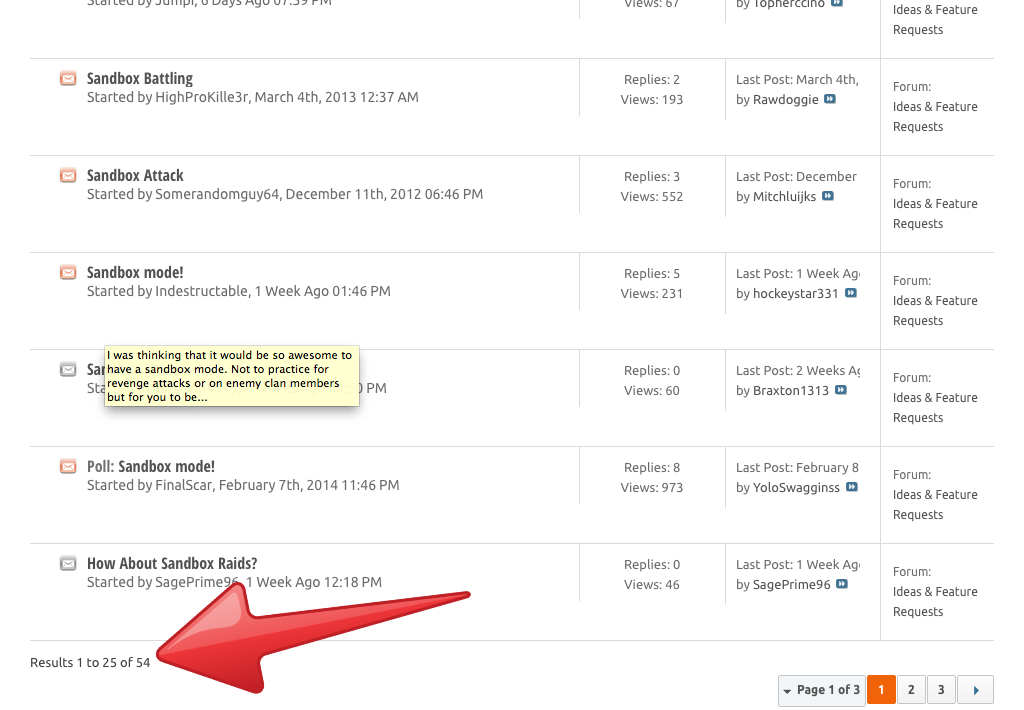Open the Sandbox Battling thread
1024x710 pixels.
tap(140, 78)
